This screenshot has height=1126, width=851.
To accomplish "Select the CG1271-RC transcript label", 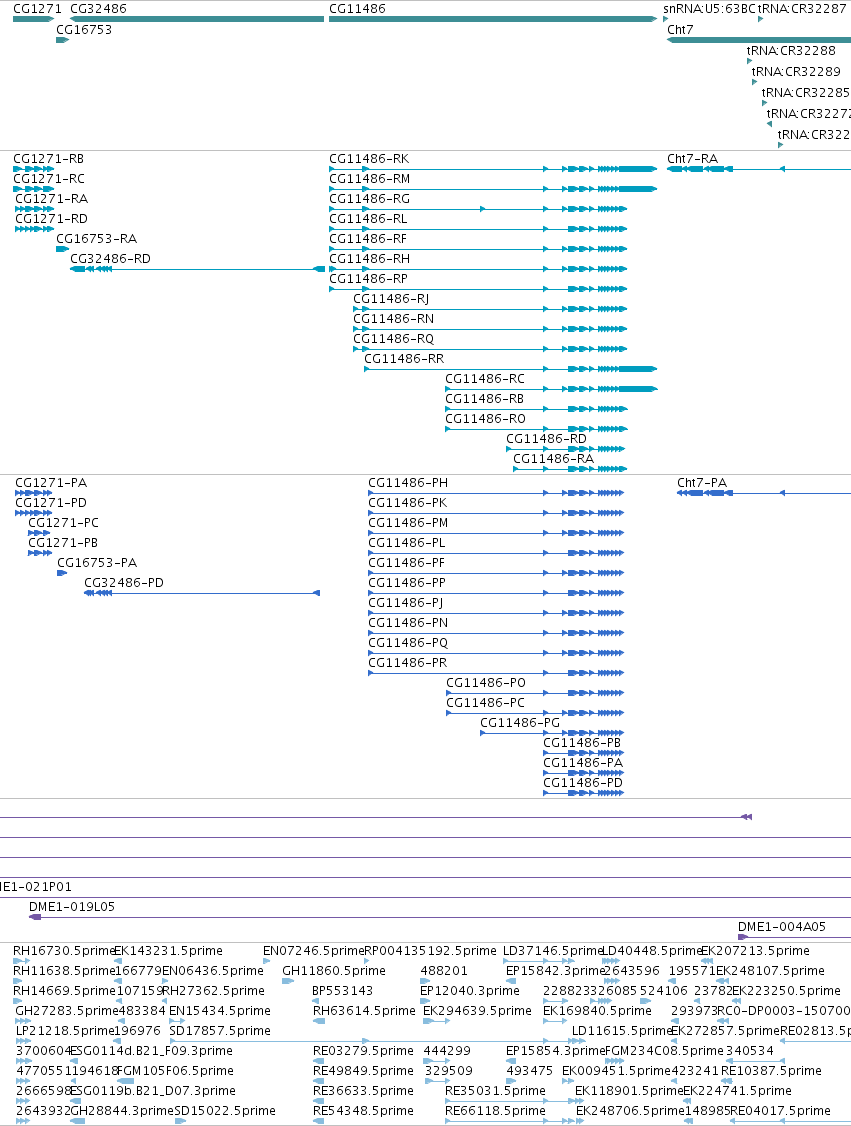I will click(x=48, y=179).
